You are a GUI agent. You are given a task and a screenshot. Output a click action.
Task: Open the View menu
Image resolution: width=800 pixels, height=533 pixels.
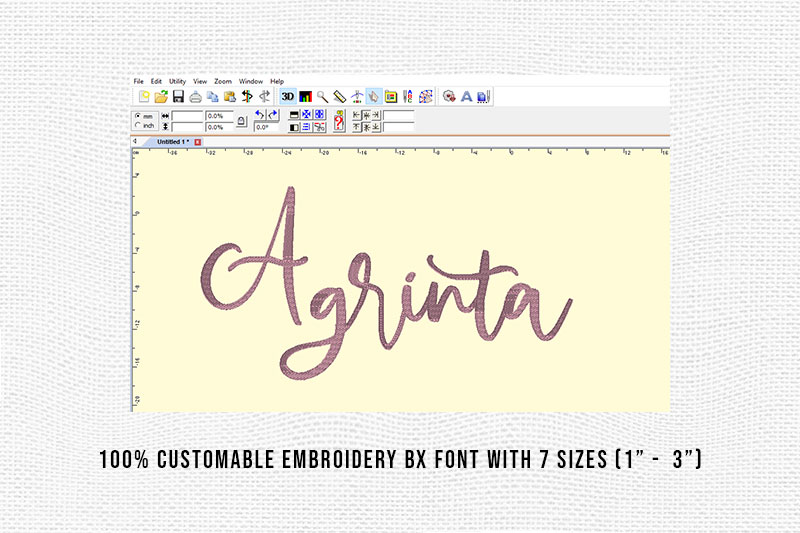pos(200,81)
